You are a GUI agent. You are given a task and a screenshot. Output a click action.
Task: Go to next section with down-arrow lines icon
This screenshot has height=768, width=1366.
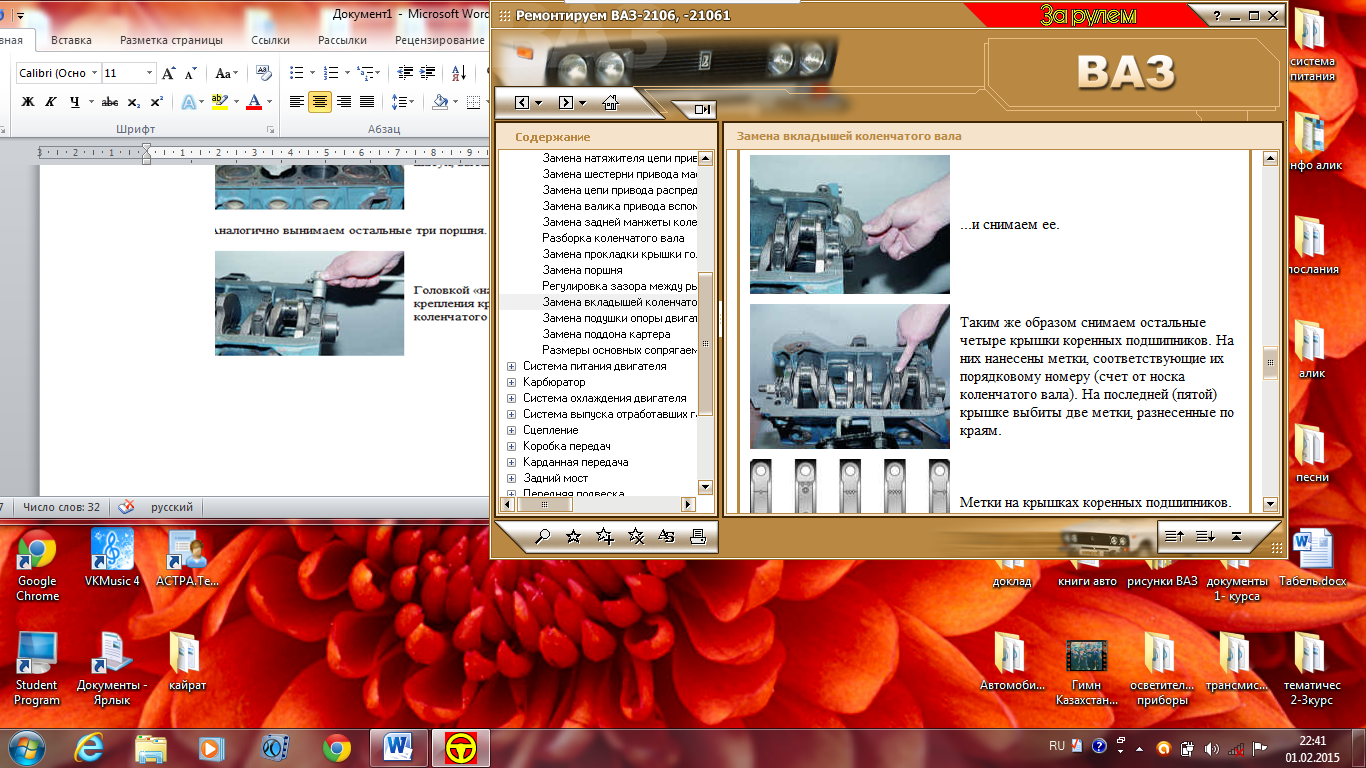[1205, 537]
